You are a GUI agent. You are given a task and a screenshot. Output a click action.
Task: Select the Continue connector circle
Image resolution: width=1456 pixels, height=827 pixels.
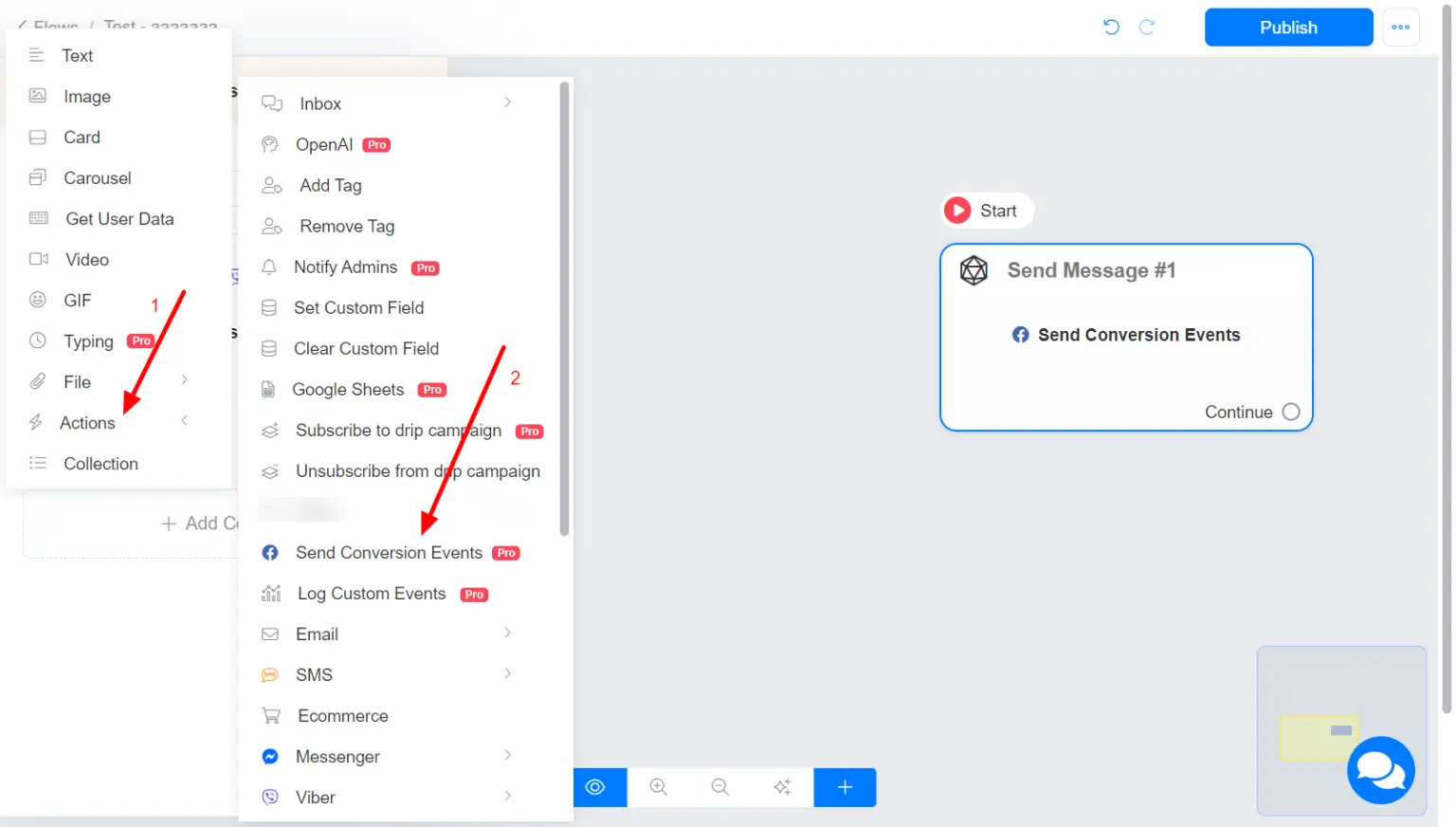(x=1291, y=412)
